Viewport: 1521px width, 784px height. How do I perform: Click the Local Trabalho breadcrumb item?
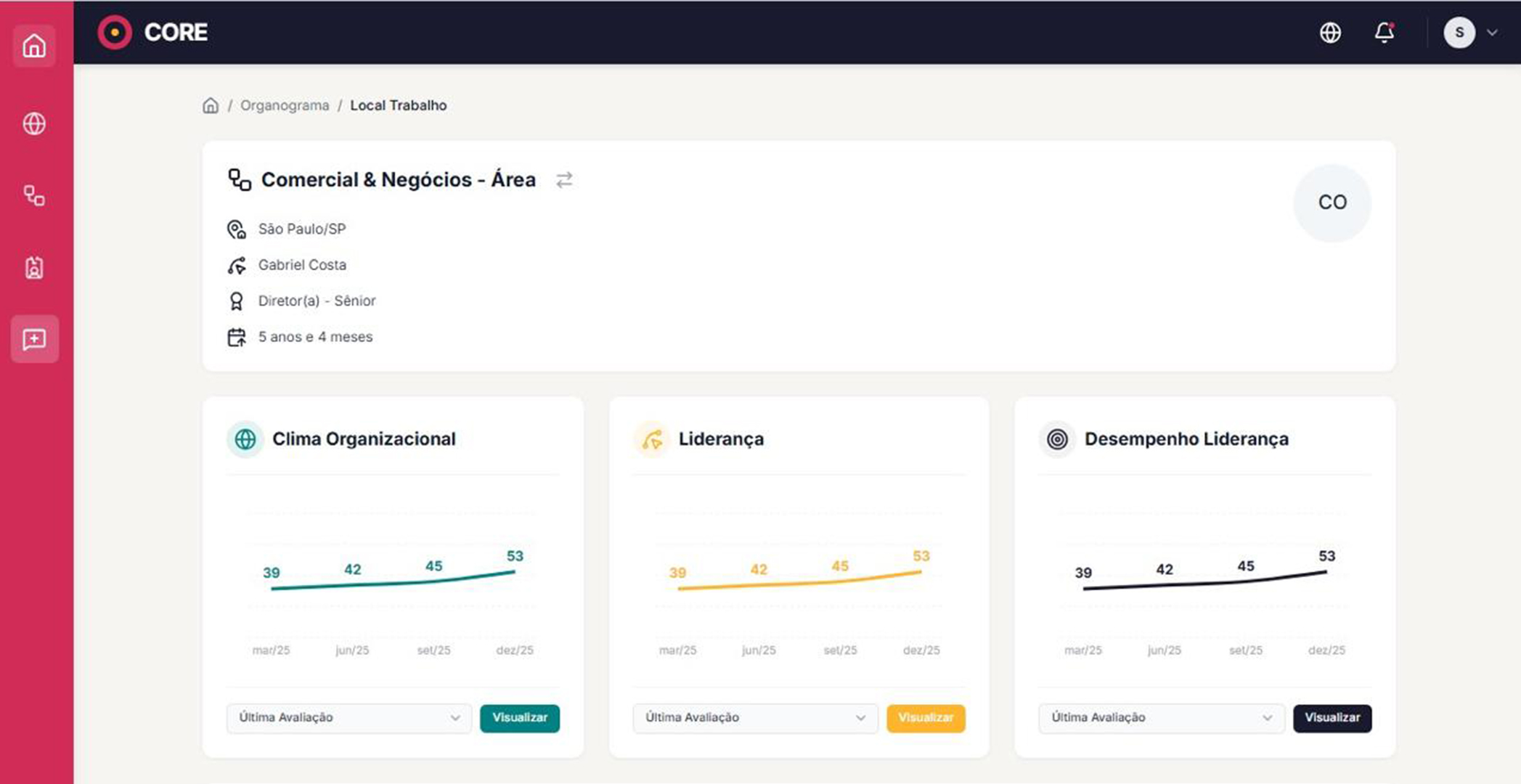pyautogui.click(x=398, y=105)
